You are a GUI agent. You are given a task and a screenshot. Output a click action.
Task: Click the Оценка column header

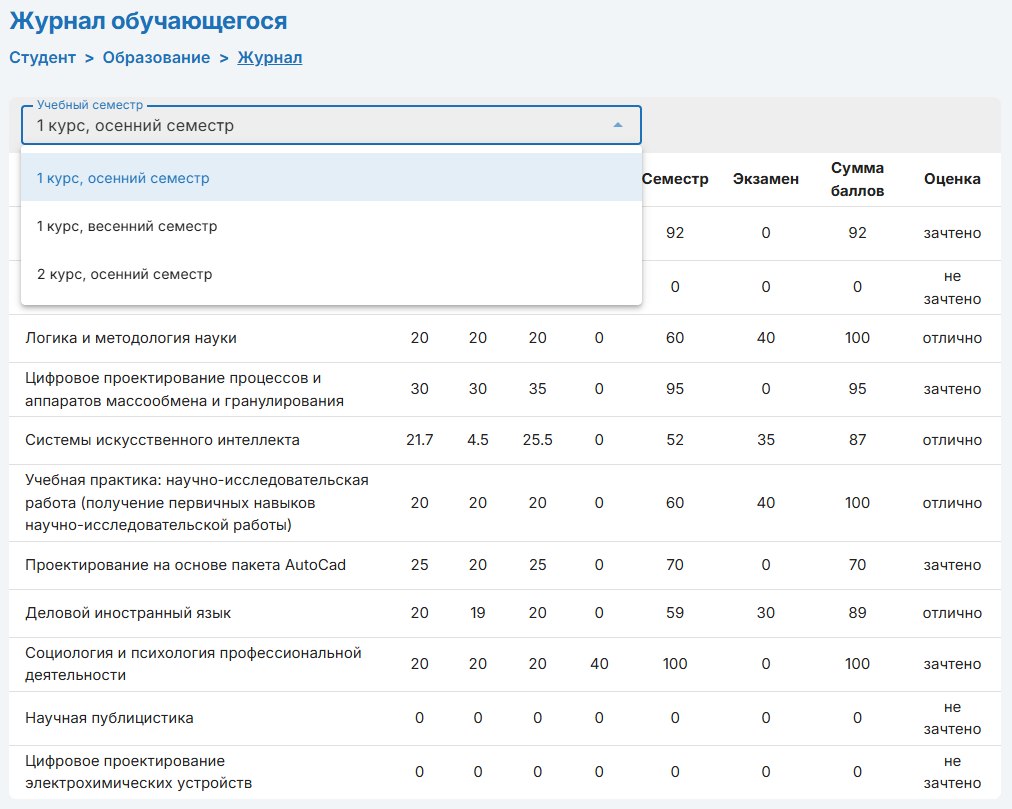(952, 180)
